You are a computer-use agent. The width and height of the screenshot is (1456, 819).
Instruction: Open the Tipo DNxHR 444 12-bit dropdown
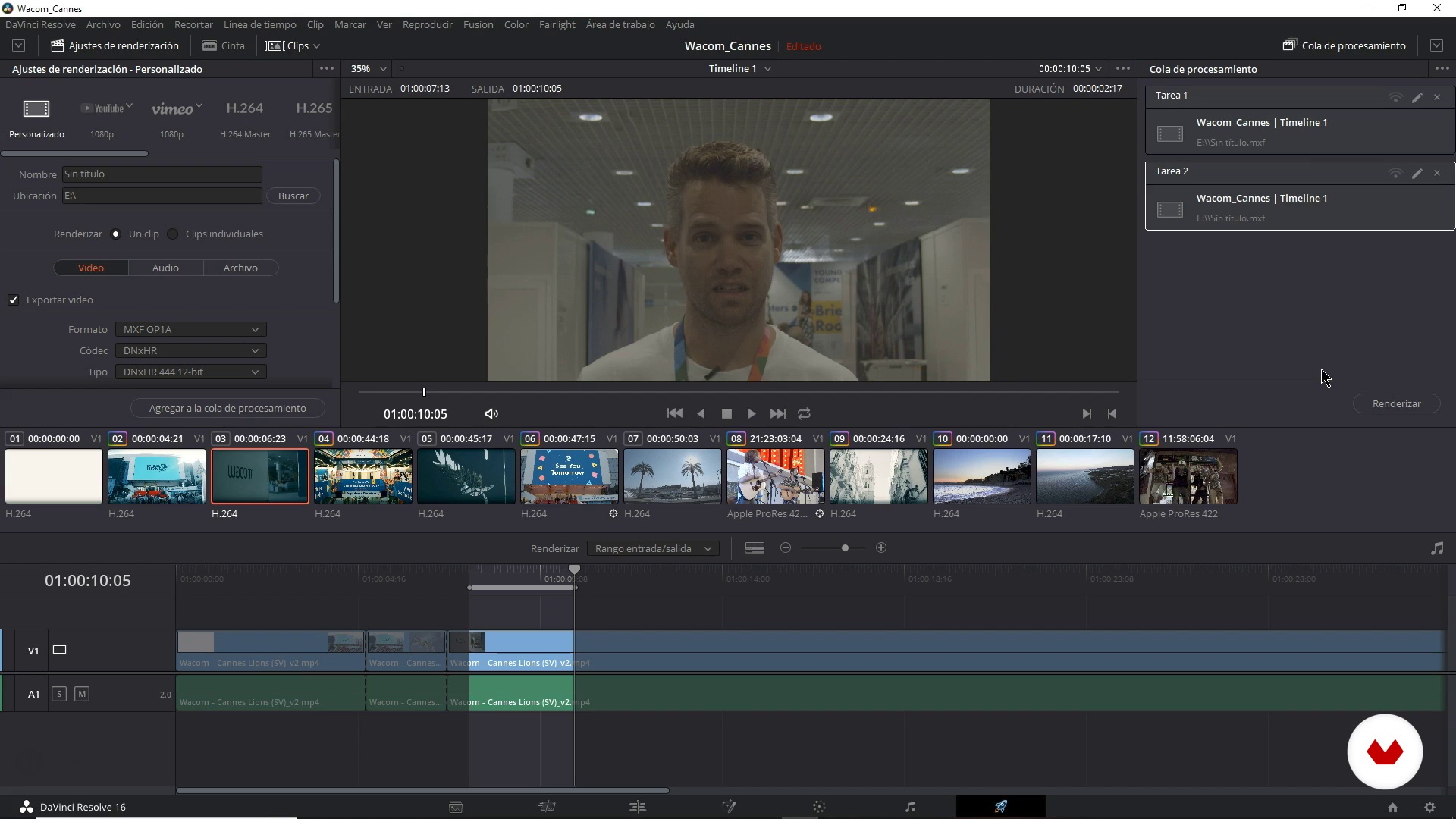(191, 372)
